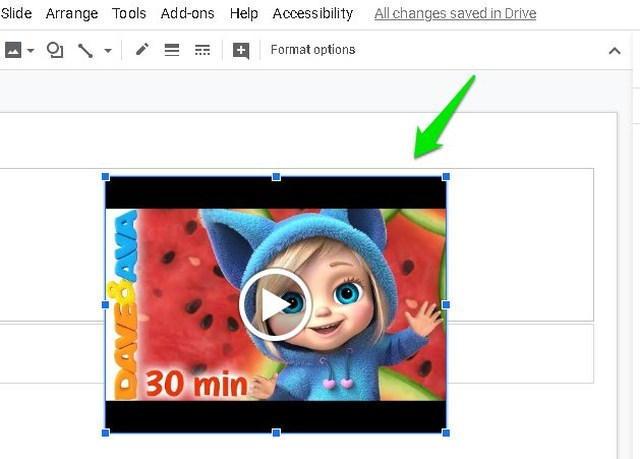Image resolution: width=640 pixels, height=459 pixels.
Task: Collapse the toolbar with chevron arrow
Action: (x=615, y=51)
